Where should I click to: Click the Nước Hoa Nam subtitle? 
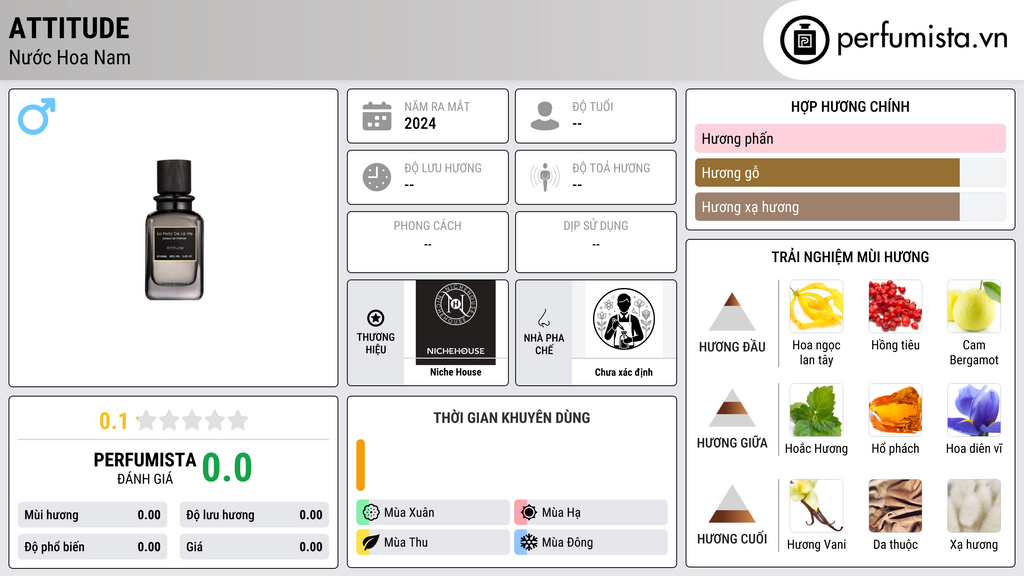[x=70, y=57]
